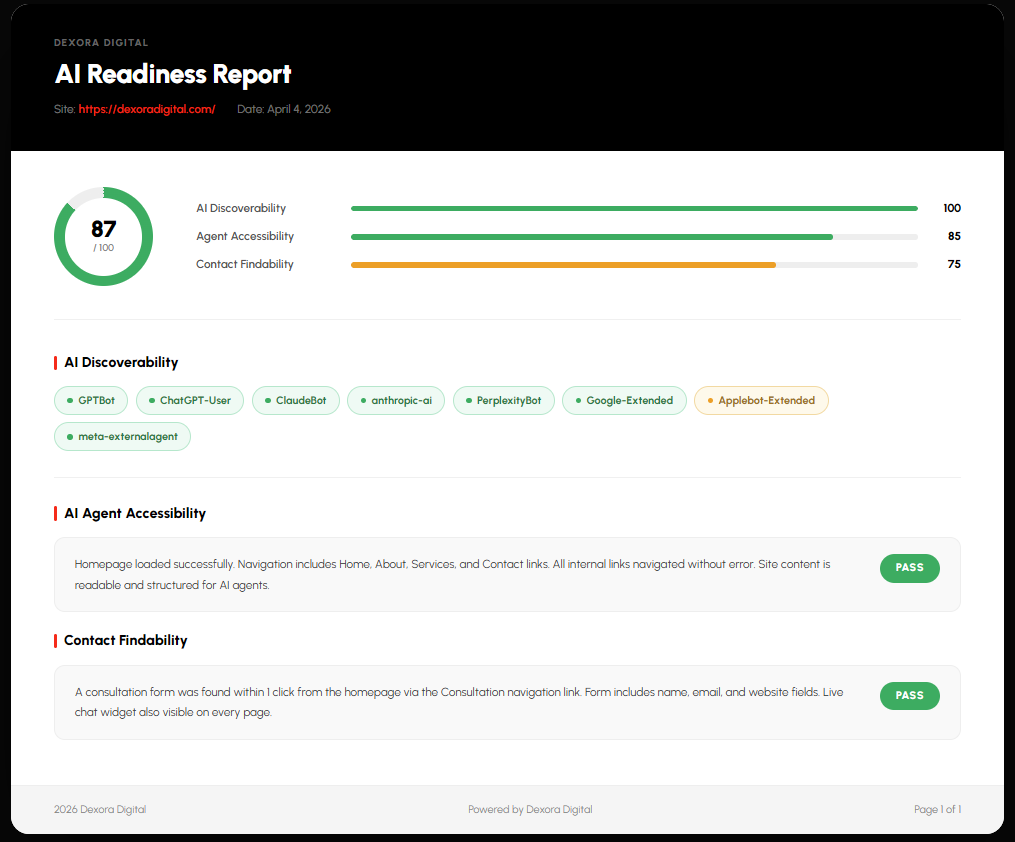Click the ChatGPT-User crawler badge
The image size is (1015, 842).
click(x=189, y=400)
